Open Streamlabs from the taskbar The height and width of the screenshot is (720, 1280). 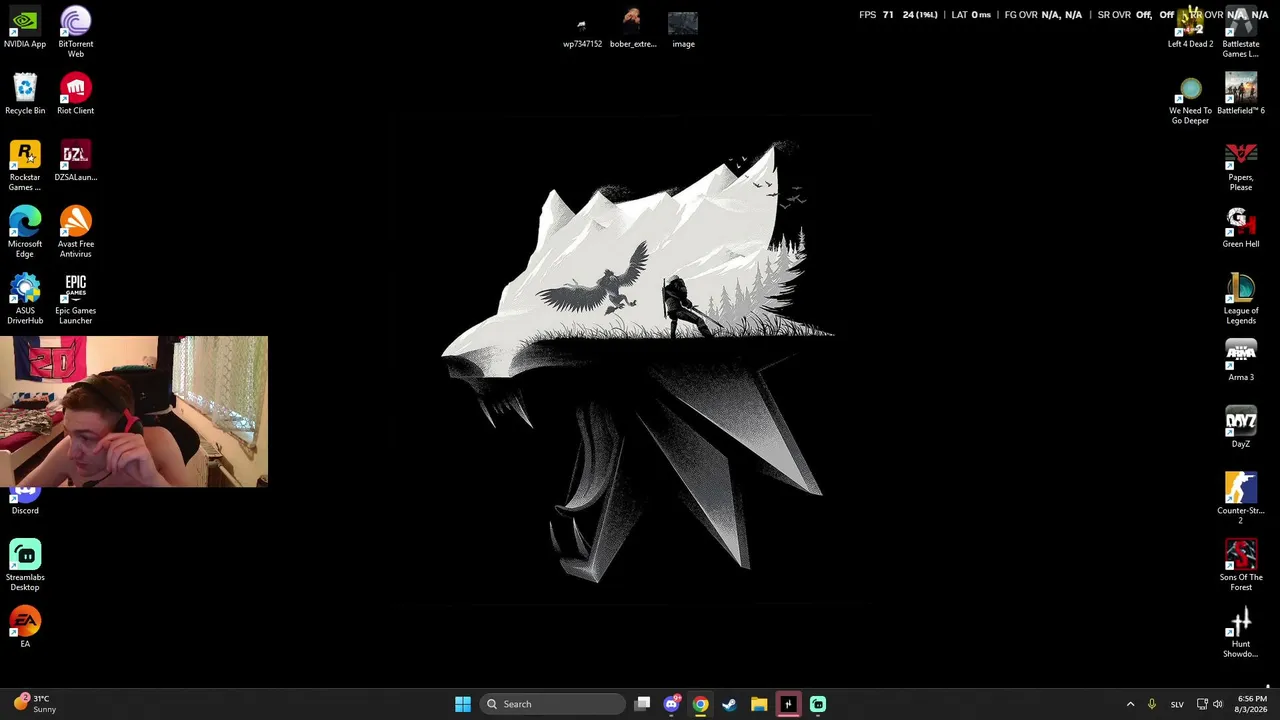click(818, 704)
